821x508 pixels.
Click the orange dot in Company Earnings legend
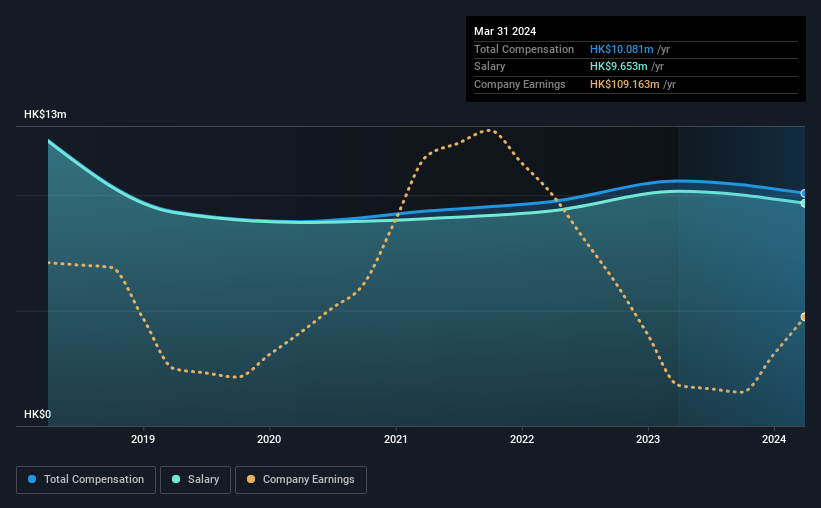click(x=251, y=479)
